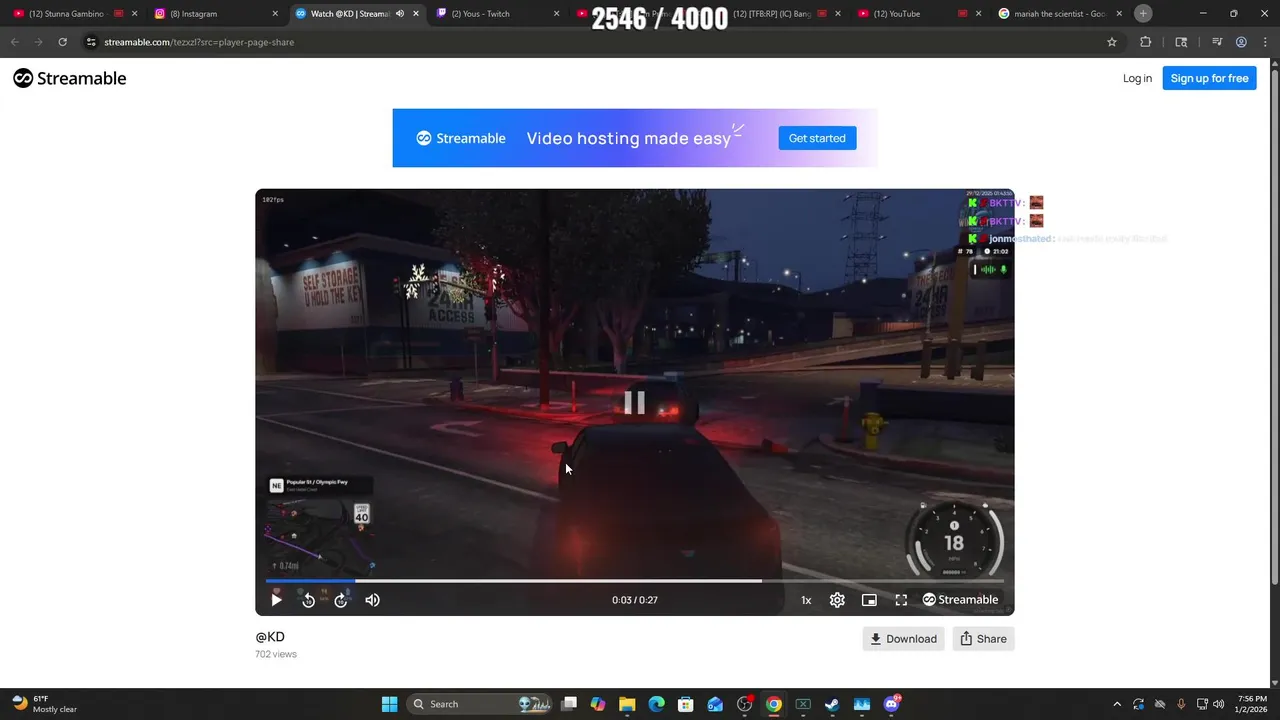Close the Streamable tab
This screenshot has width=1280, height=720.
click(x=416, y=14)
